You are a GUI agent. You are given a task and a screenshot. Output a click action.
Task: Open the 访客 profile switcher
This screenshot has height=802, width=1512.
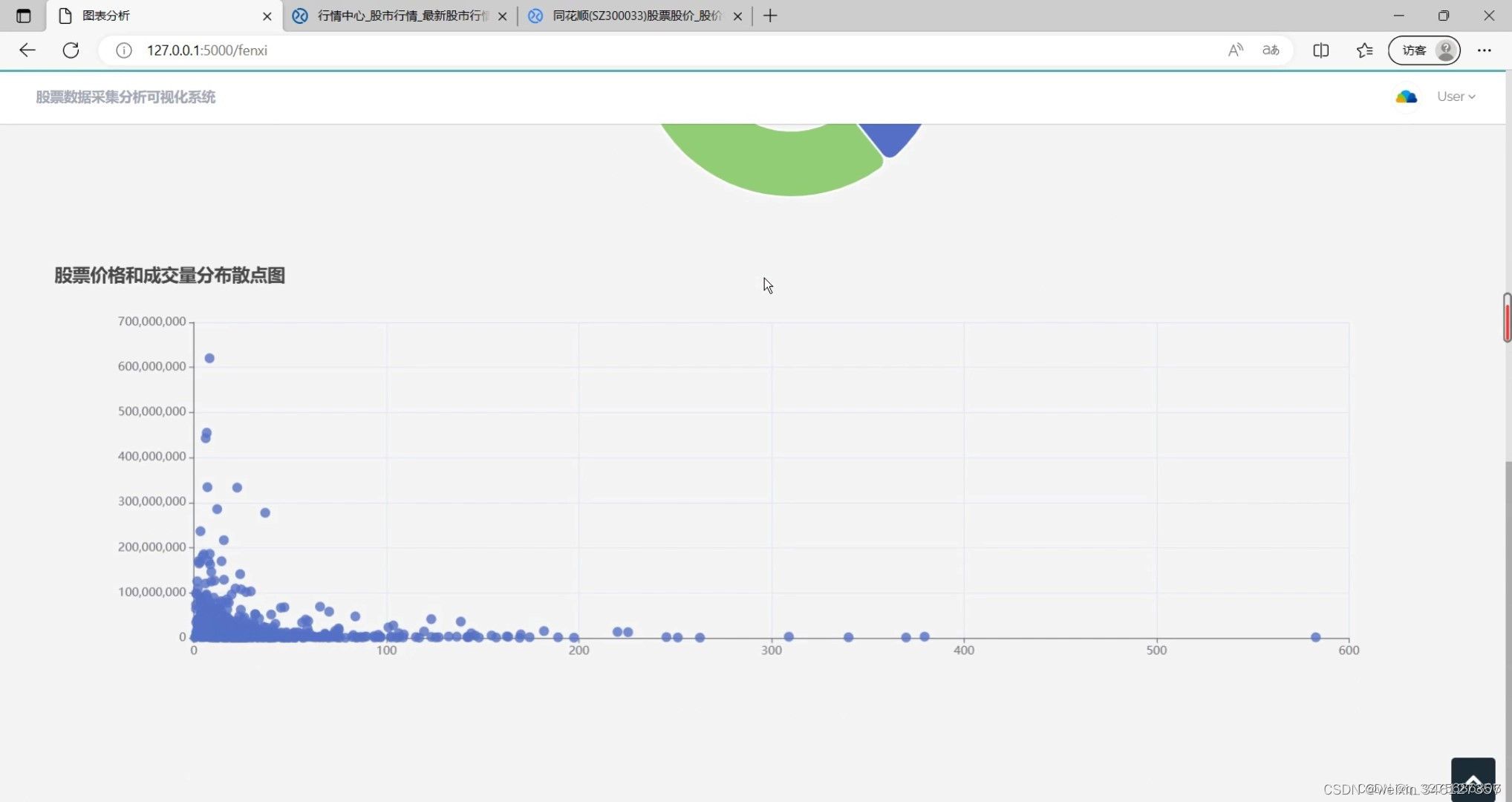click(1424, 50)
